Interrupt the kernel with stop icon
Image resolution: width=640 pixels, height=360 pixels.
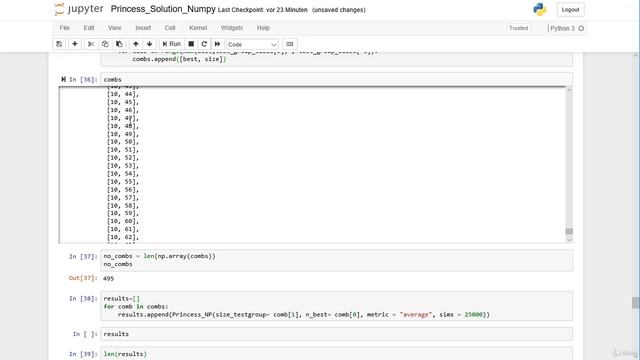click(191, 44)
